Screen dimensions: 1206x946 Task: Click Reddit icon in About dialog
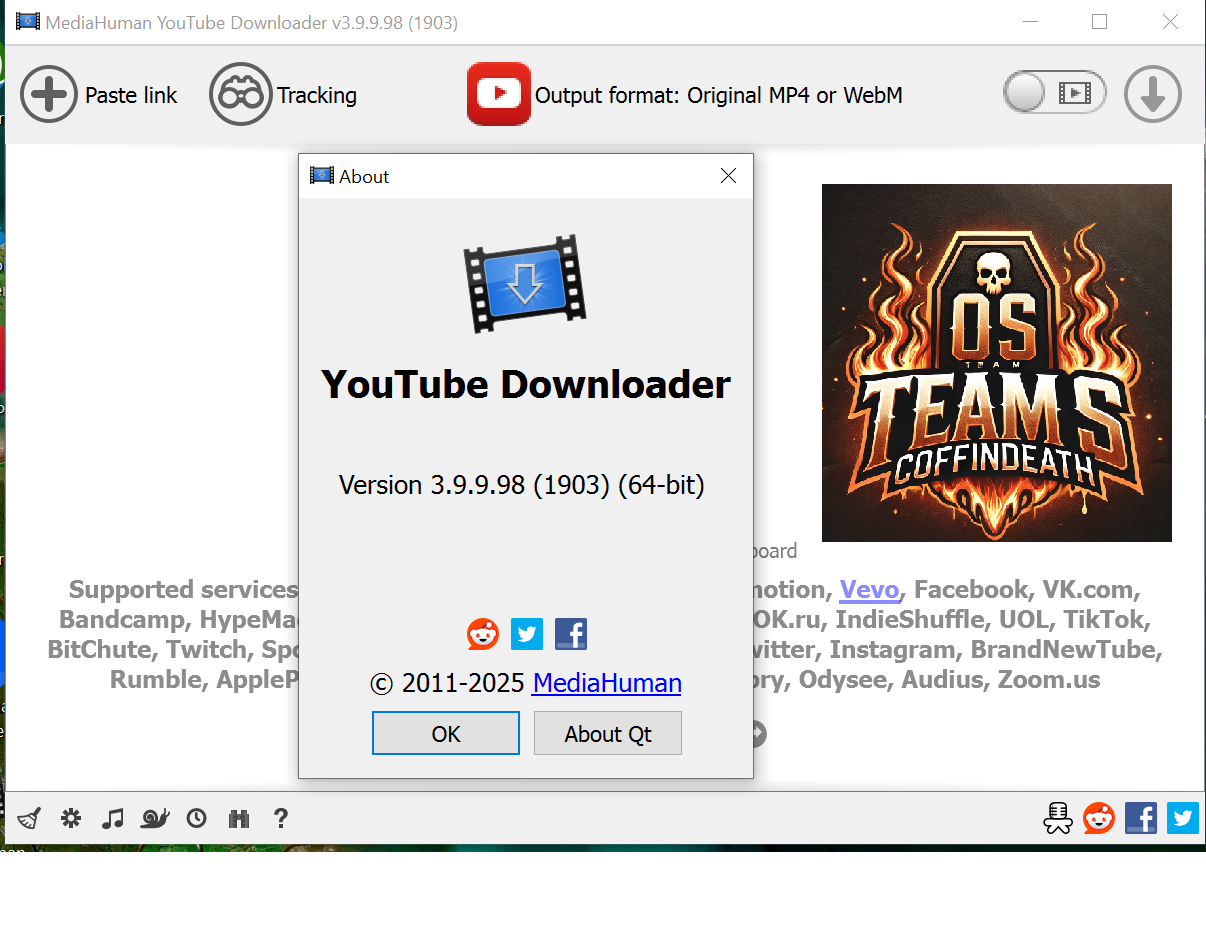pyautogui.click(x=483, y=634)
